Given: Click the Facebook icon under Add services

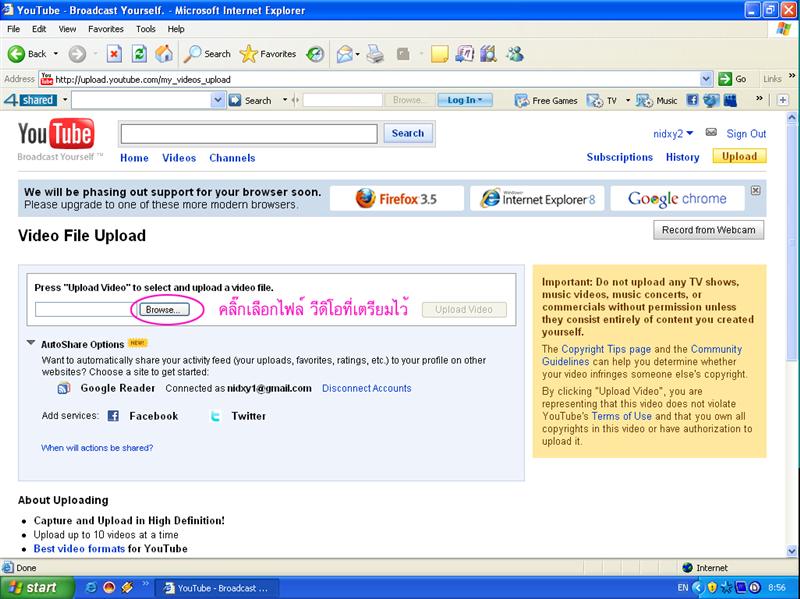Looking at the screenshot, I should click(113, 416).
